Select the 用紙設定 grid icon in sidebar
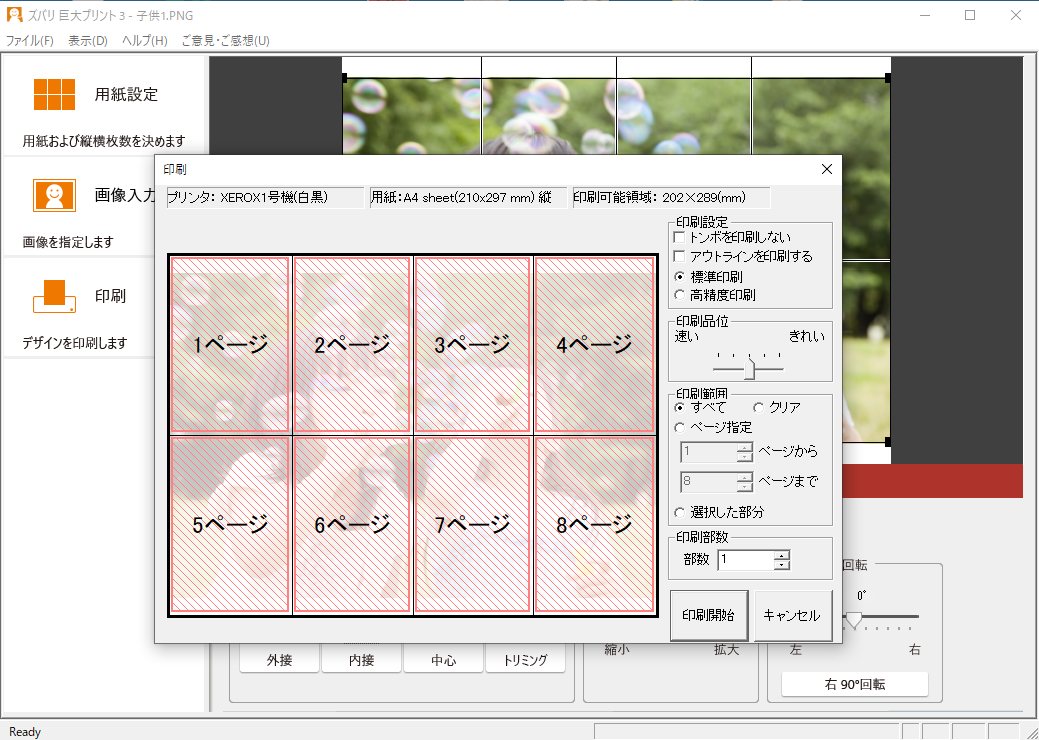Viewport: 1039px width, 740px height. (x=55, y=94)
